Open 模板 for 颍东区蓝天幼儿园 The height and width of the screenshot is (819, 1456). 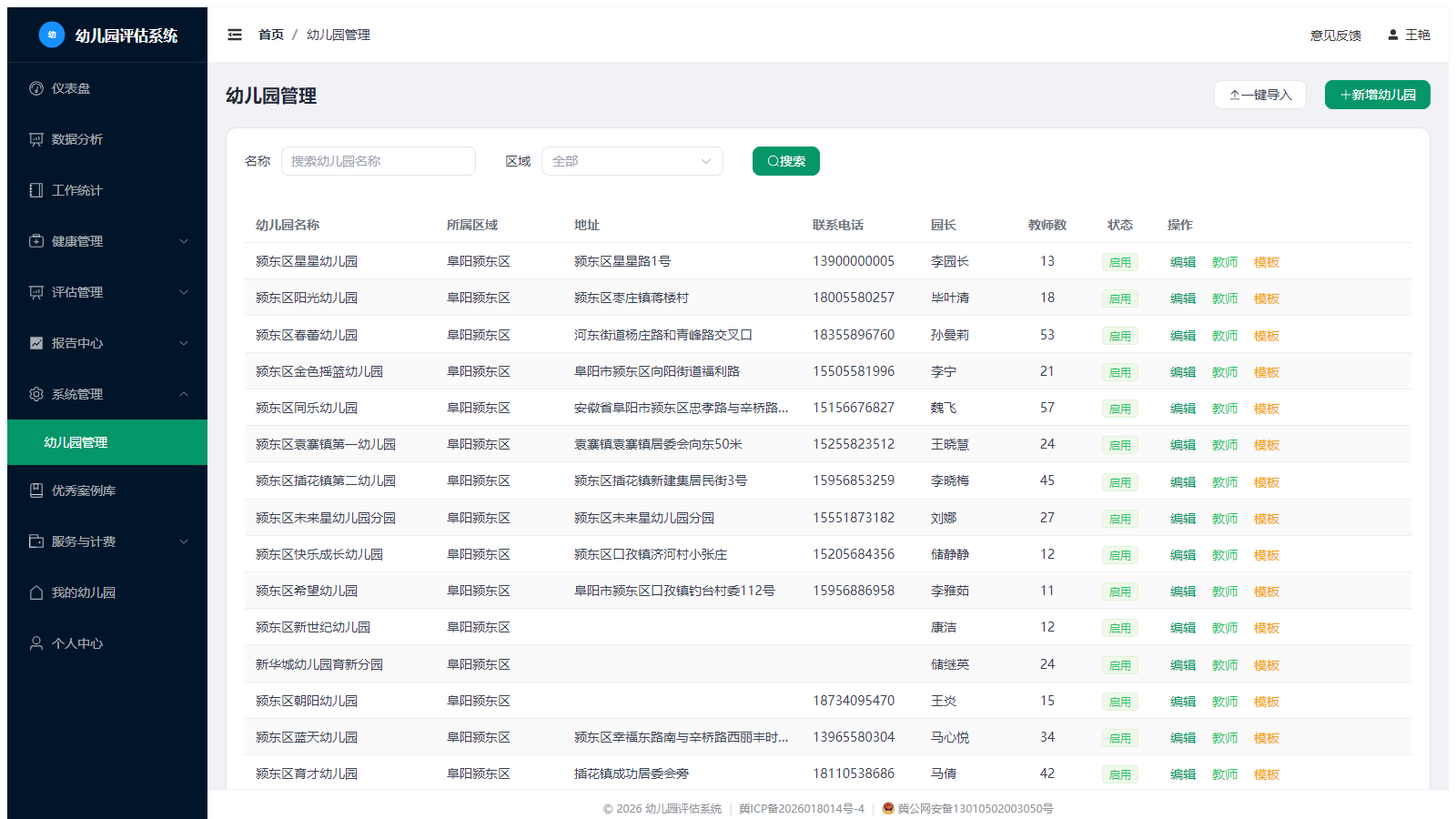pyautogui.click(x=1267, y=738)
